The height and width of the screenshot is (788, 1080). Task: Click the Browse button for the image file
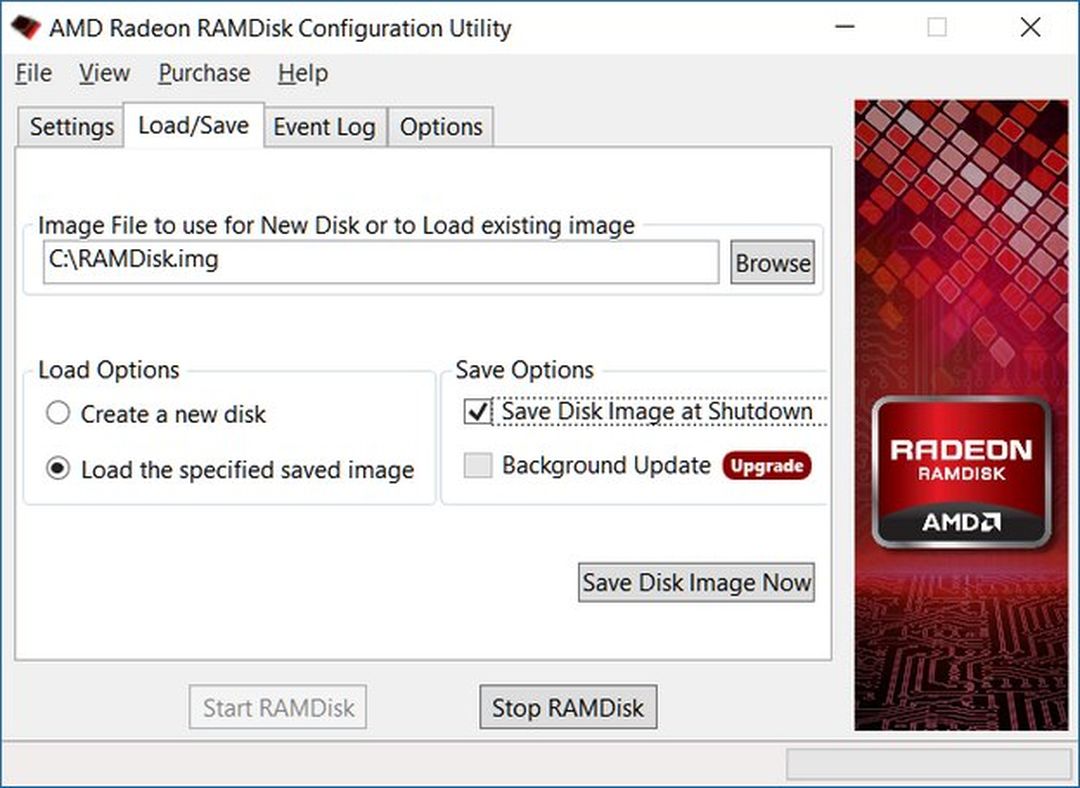(772, 263)
